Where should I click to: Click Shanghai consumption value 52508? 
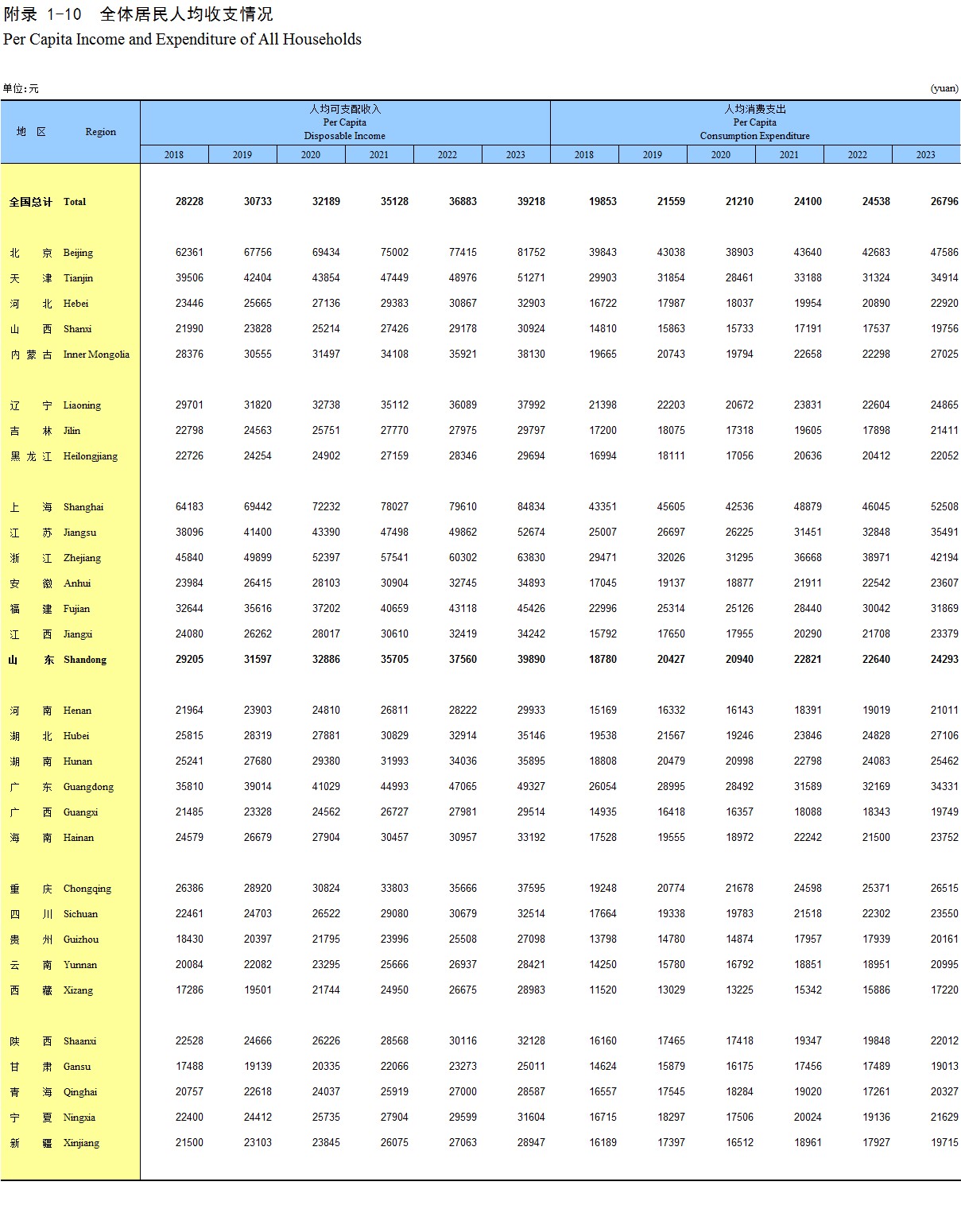pos(944,507)
